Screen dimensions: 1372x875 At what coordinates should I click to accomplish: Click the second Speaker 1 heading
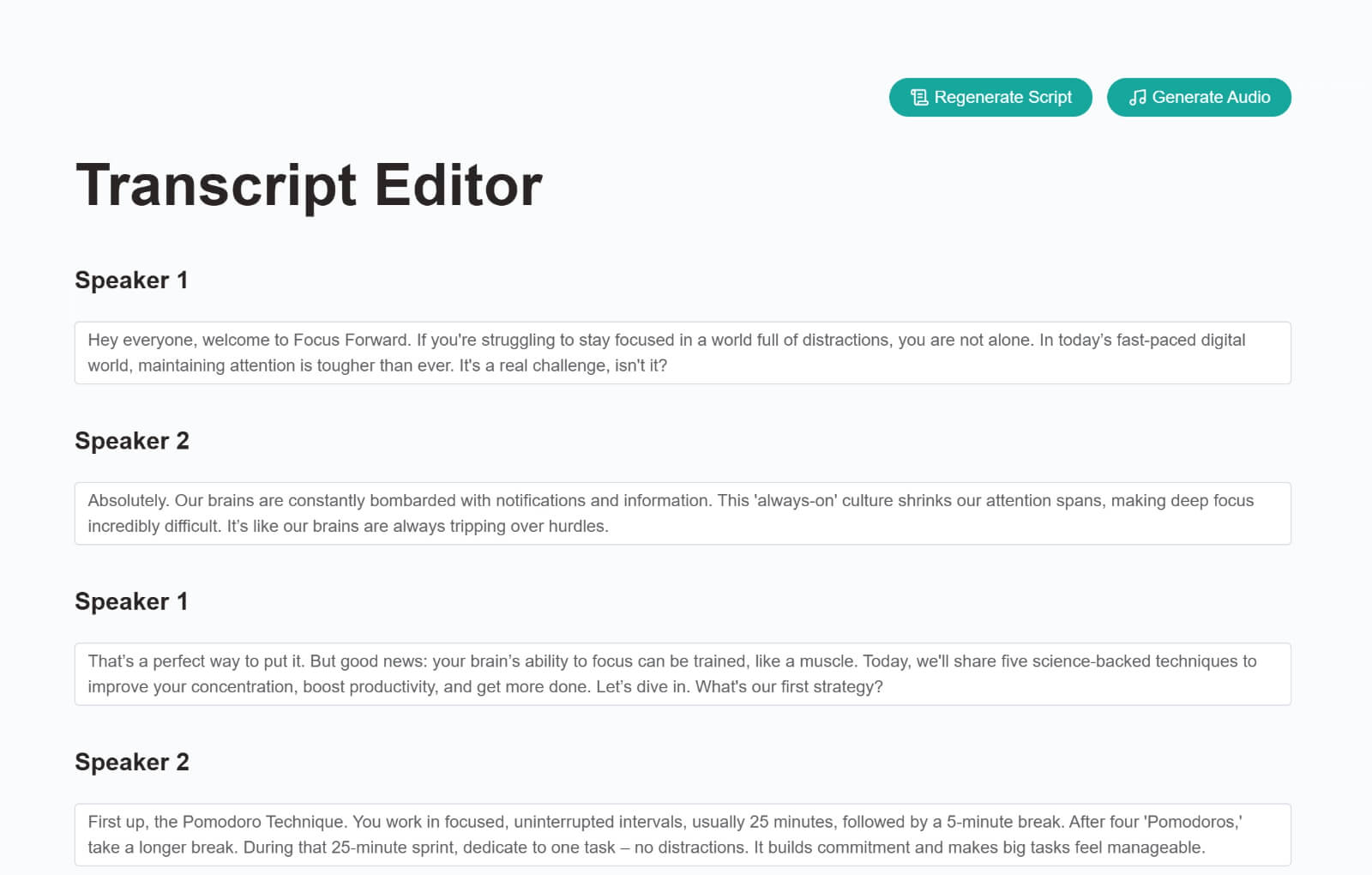131,601
